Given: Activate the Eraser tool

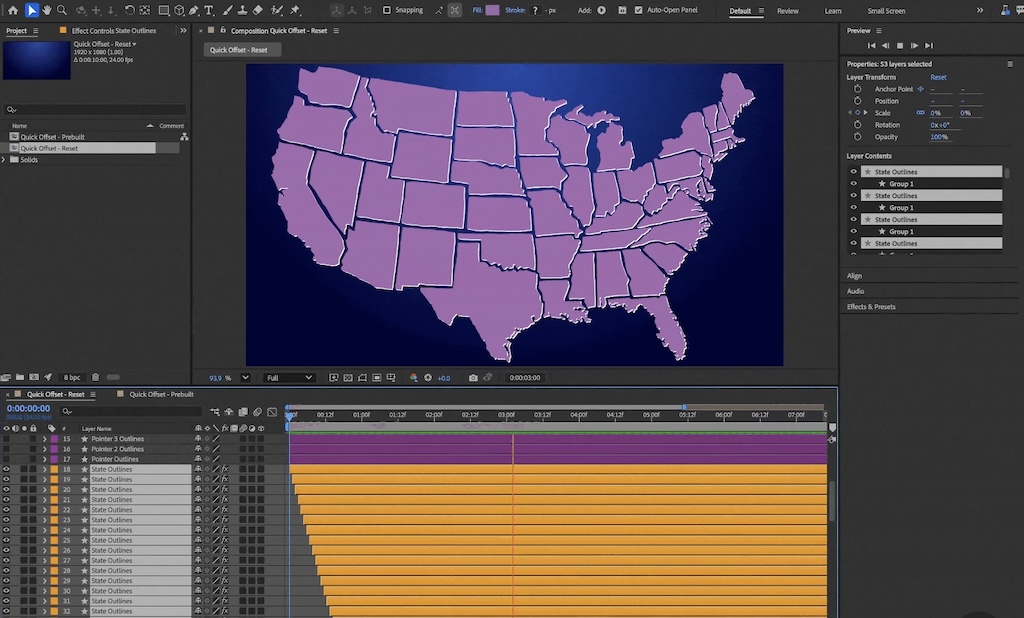Looking at the screenshot, I should (258, 10).
